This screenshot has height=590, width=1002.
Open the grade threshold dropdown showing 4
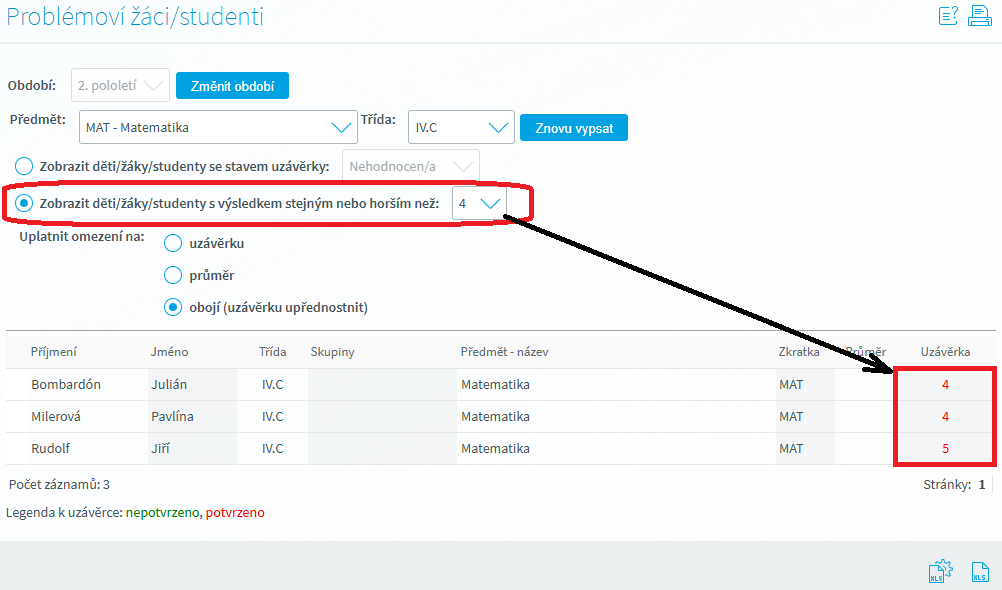click(x=479, y=203)
